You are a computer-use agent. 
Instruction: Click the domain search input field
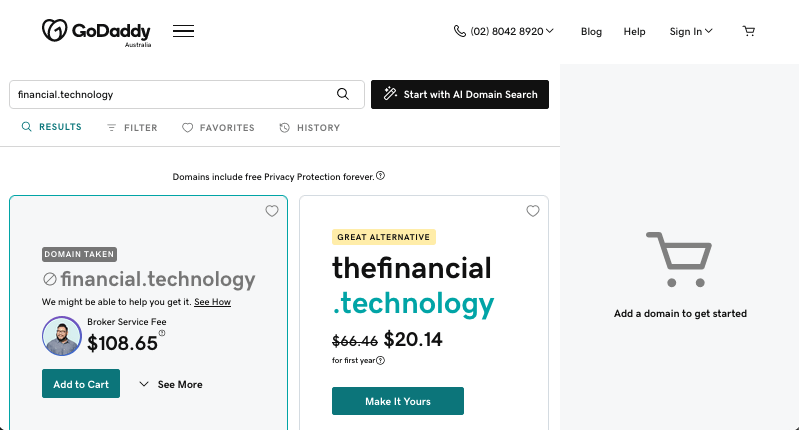tap(170, 94)
